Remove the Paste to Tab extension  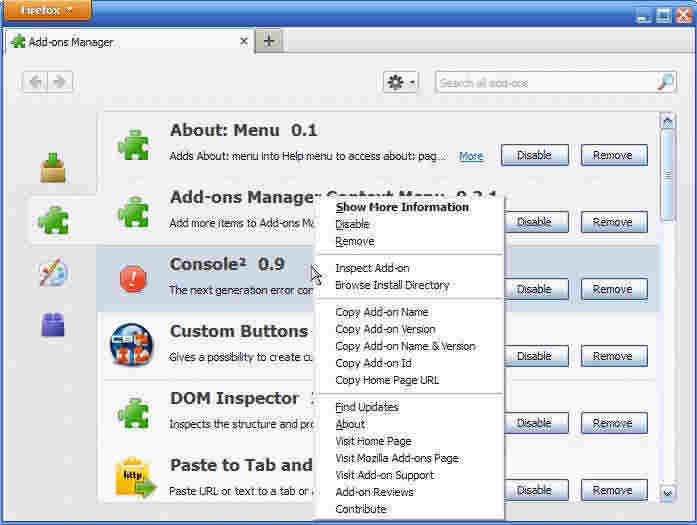pos(613,490)
